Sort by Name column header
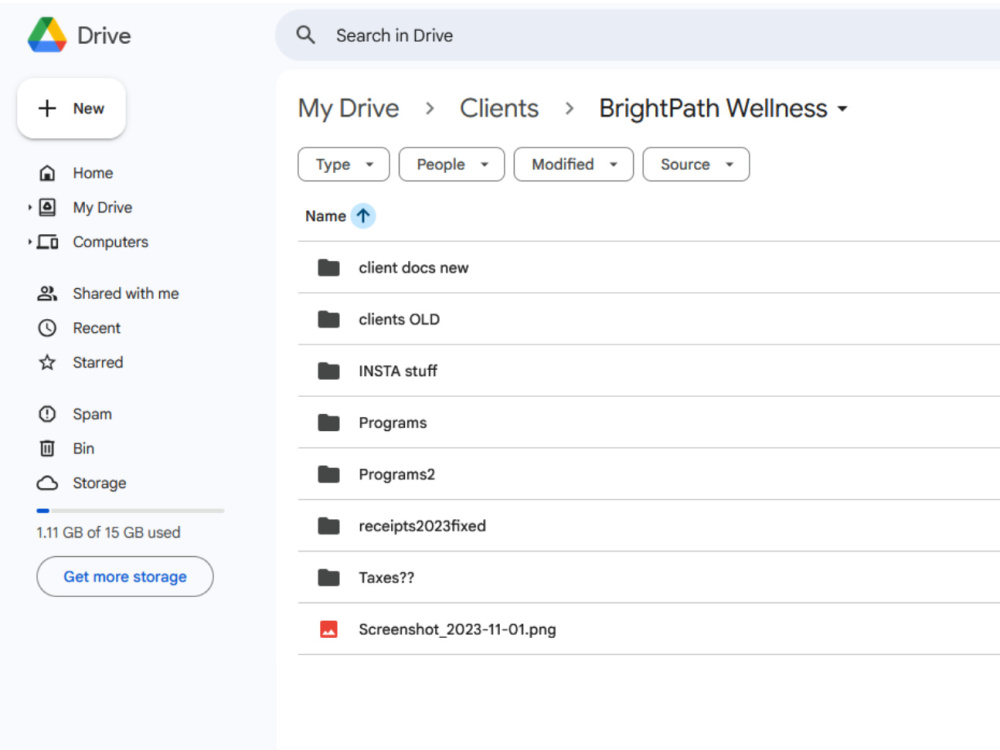 coord(325,216)
